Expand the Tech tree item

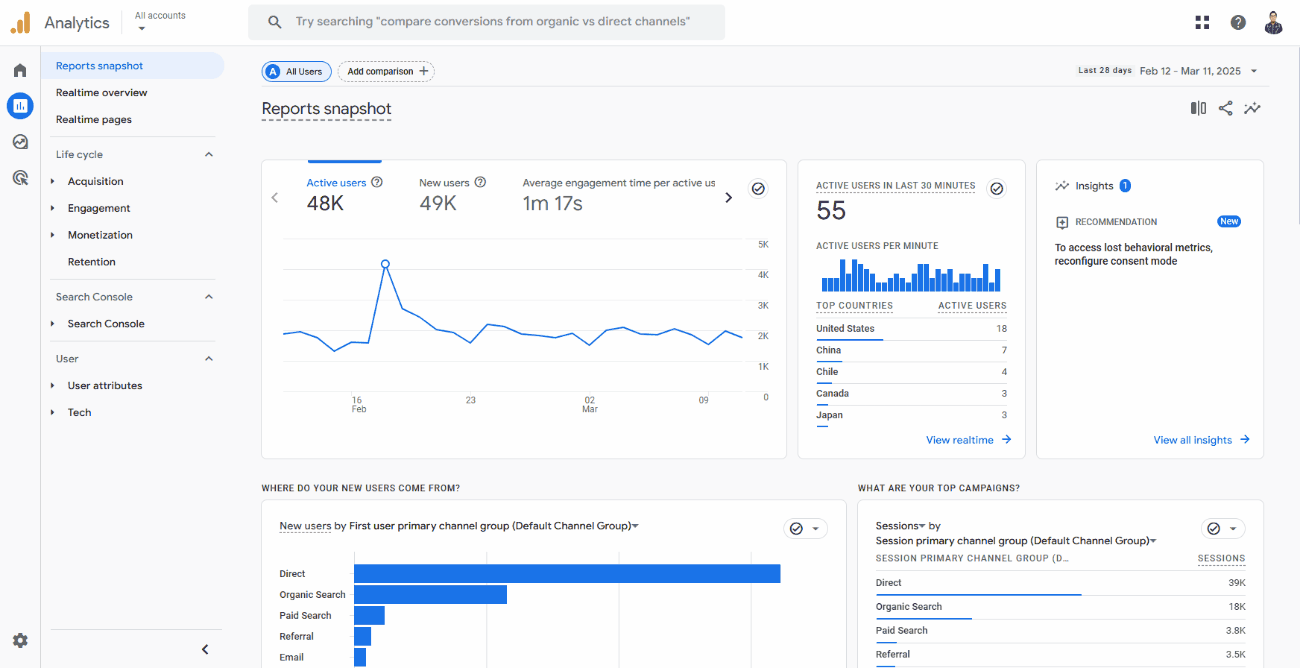[53, 412]
